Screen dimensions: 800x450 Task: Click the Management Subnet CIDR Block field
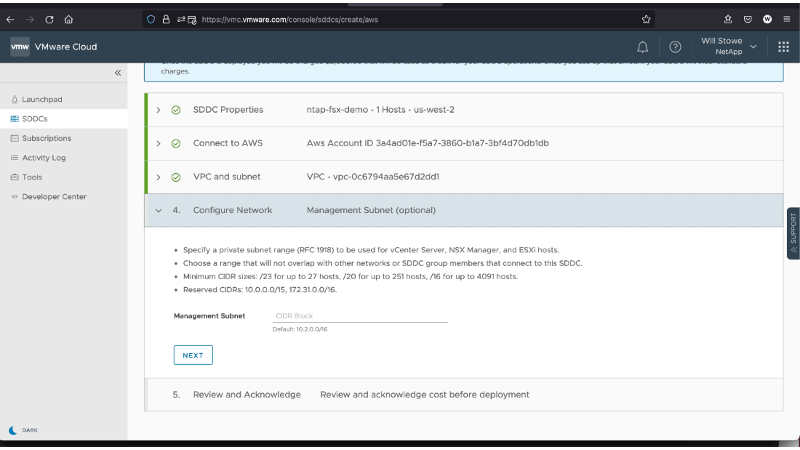pyautogui.click(x=359, y=316)
